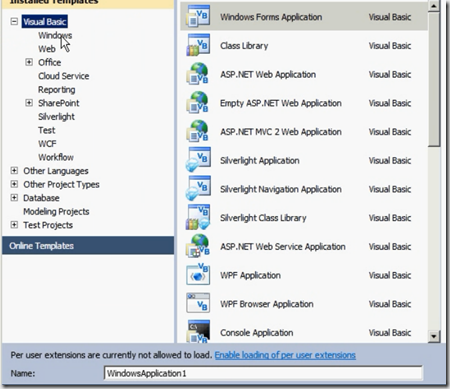Image resolution: width=450 pixels, height=389 pixels.
Task: Expand the Other Languages node
Action: pyautogui.click(x=14, y=171)
